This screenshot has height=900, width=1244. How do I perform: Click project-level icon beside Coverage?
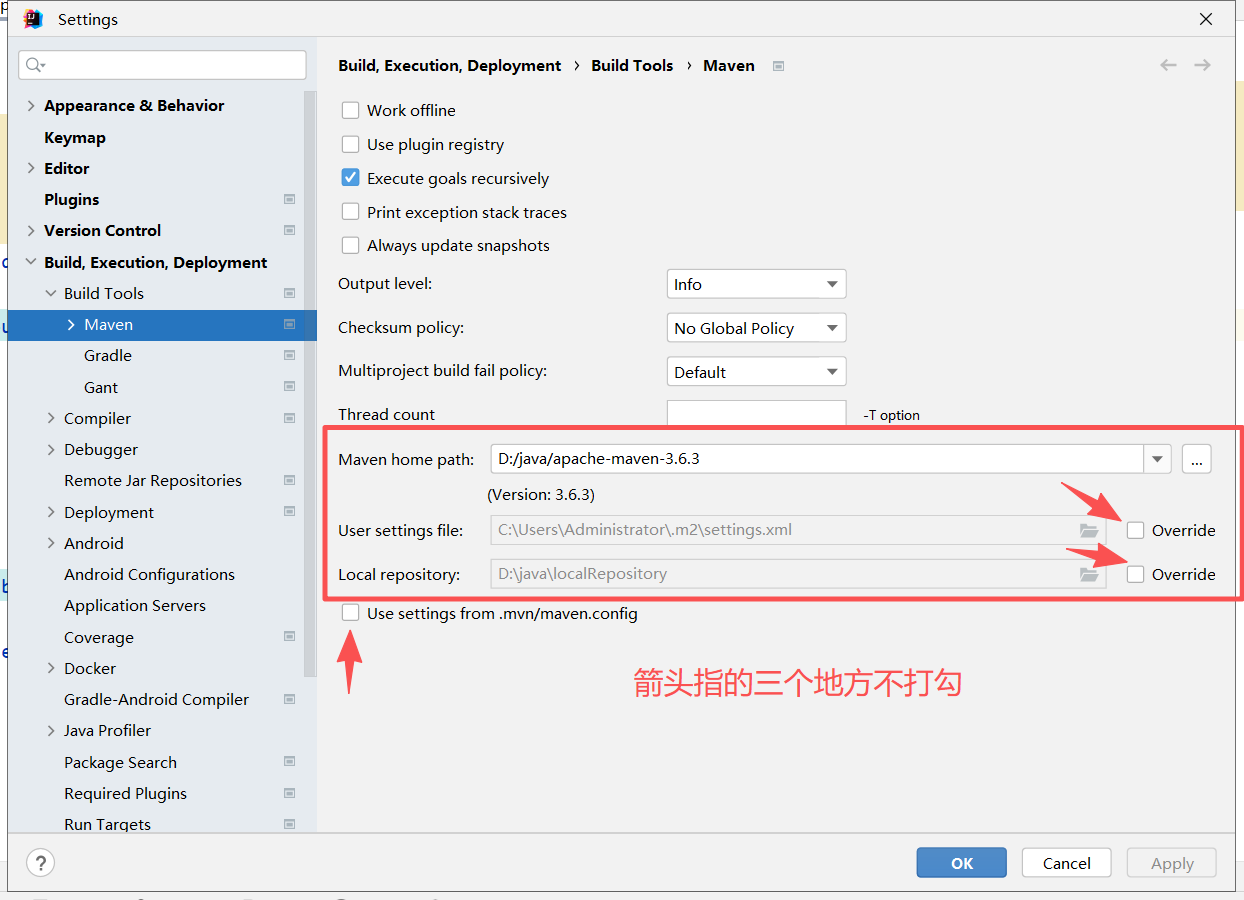click(x=289, y=637)
